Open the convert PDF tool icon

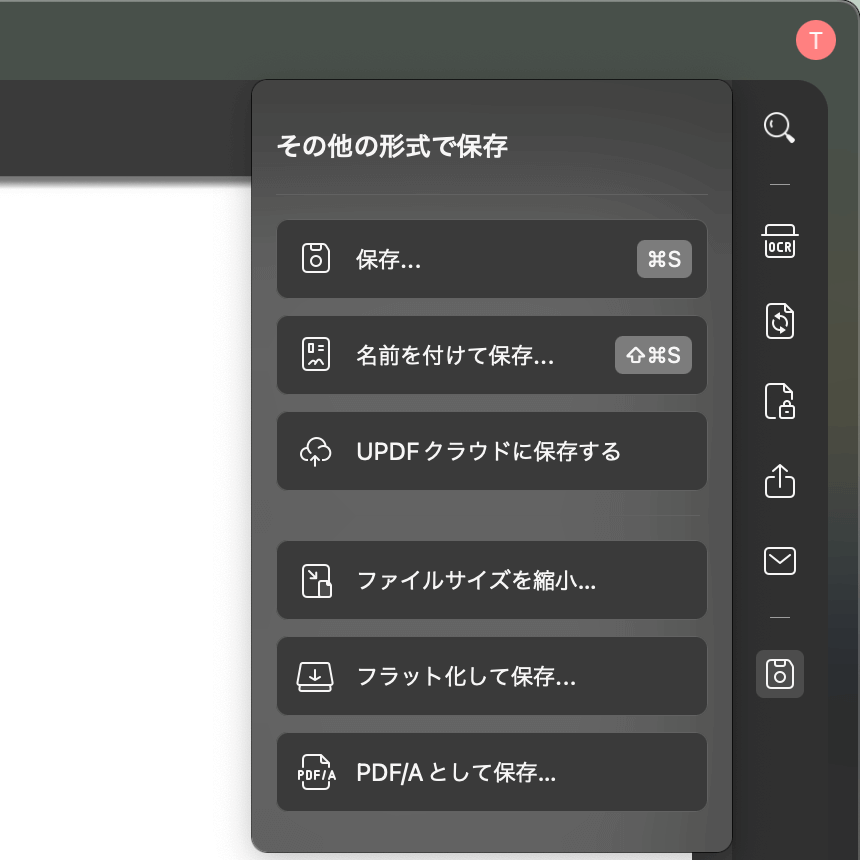[779, 321]
